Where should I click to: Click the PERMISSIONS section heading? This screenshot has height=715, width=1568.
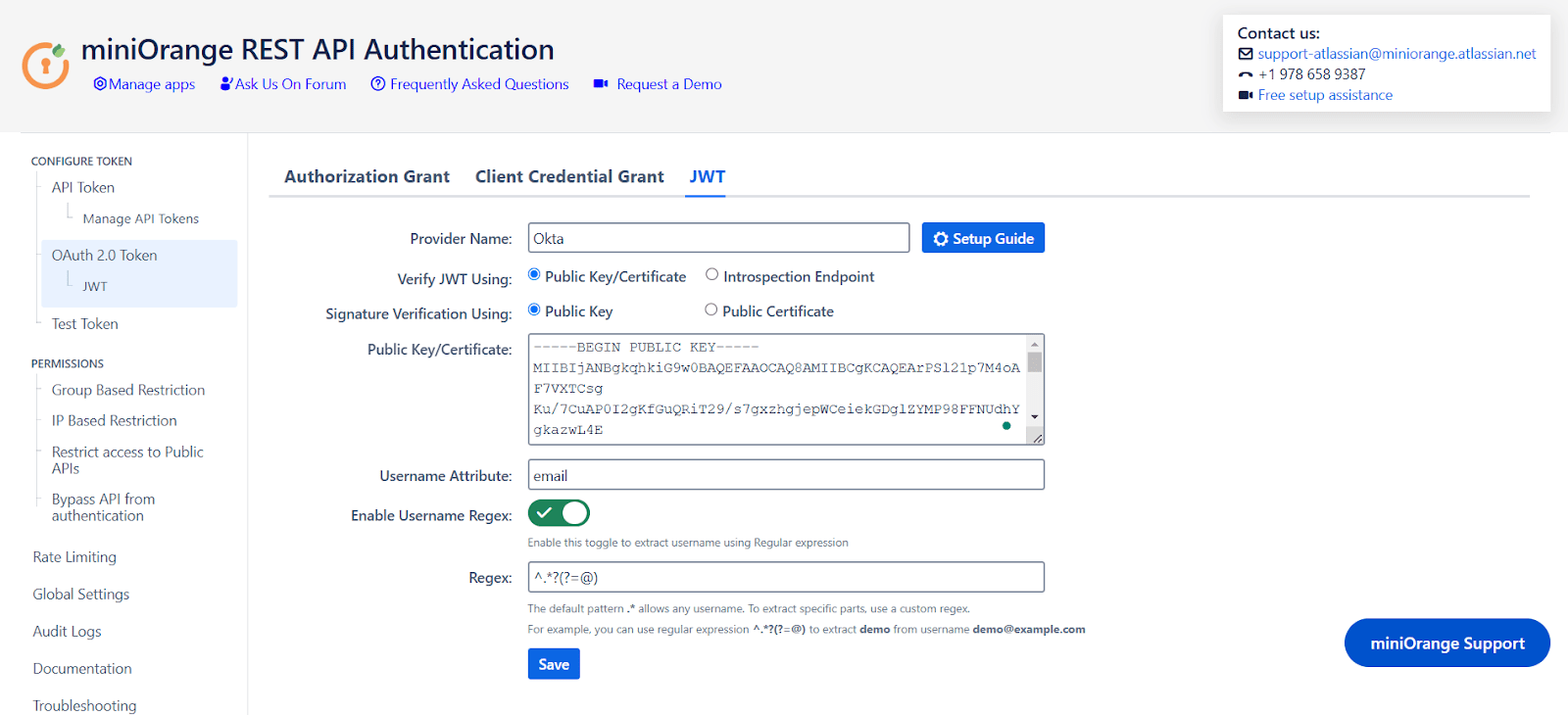(68, 363)
